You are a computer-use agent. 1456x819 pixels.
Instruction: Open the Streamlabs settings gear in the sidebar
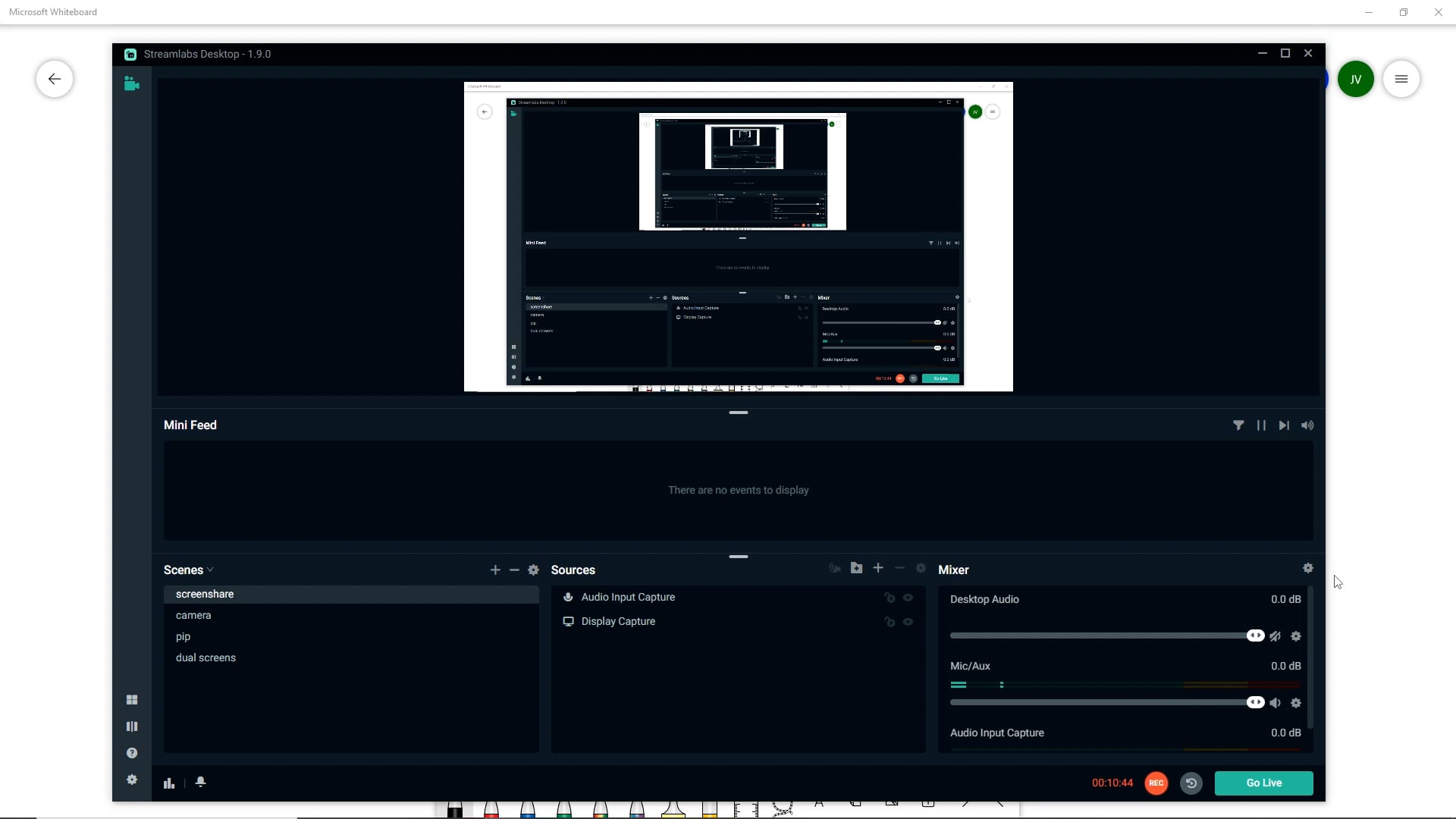point(132,780)
